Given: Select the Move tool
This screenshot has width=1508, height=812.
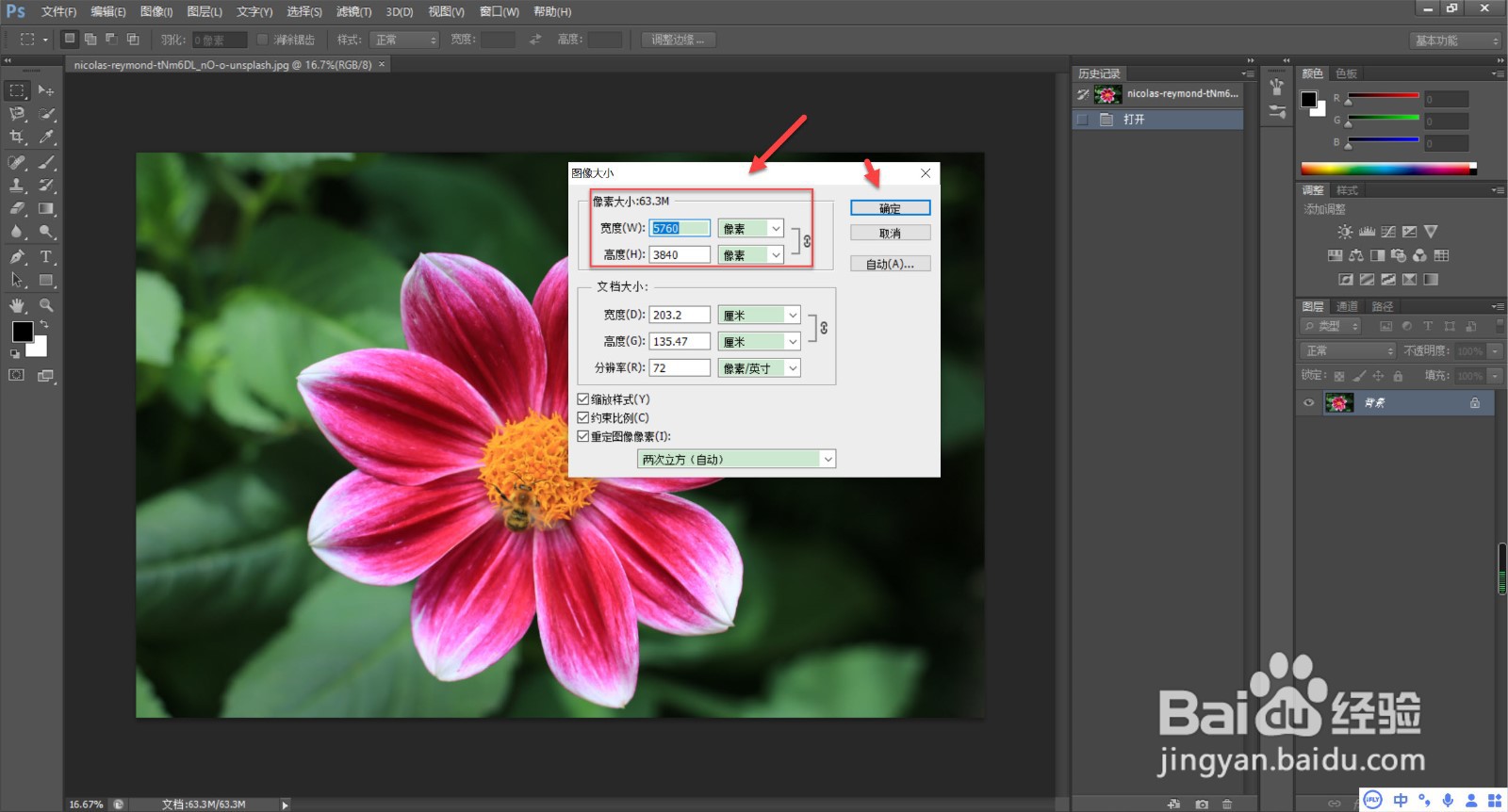Looking at the screenshot, I should [x=46, y=90].
